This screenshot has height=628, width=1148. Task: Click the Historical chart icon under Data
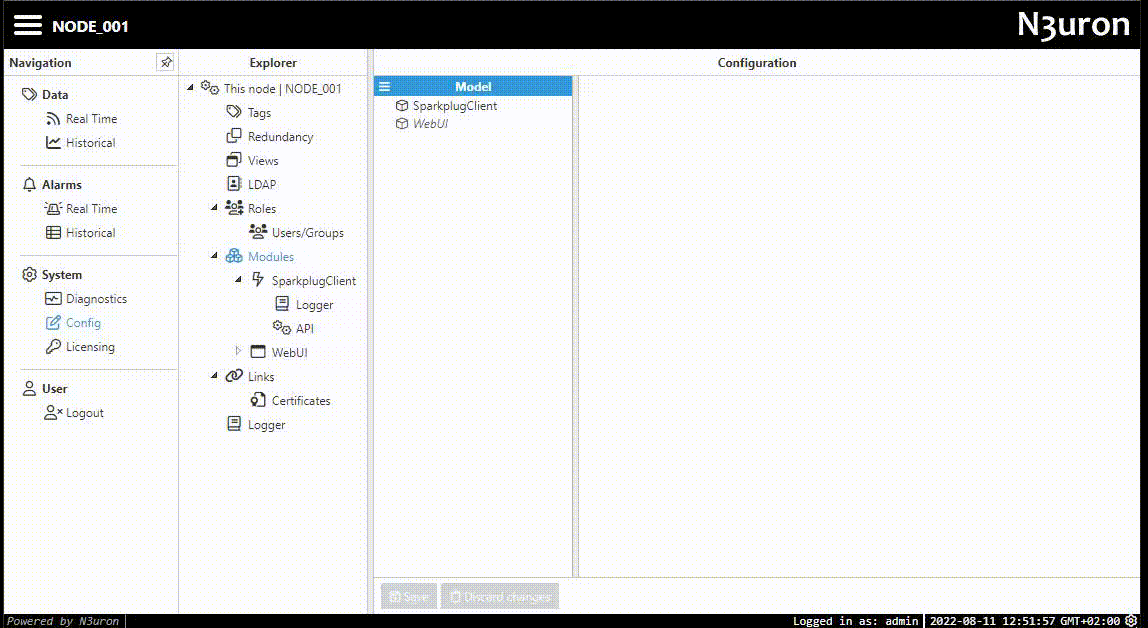pyautogui.click(x=53, y=143)
